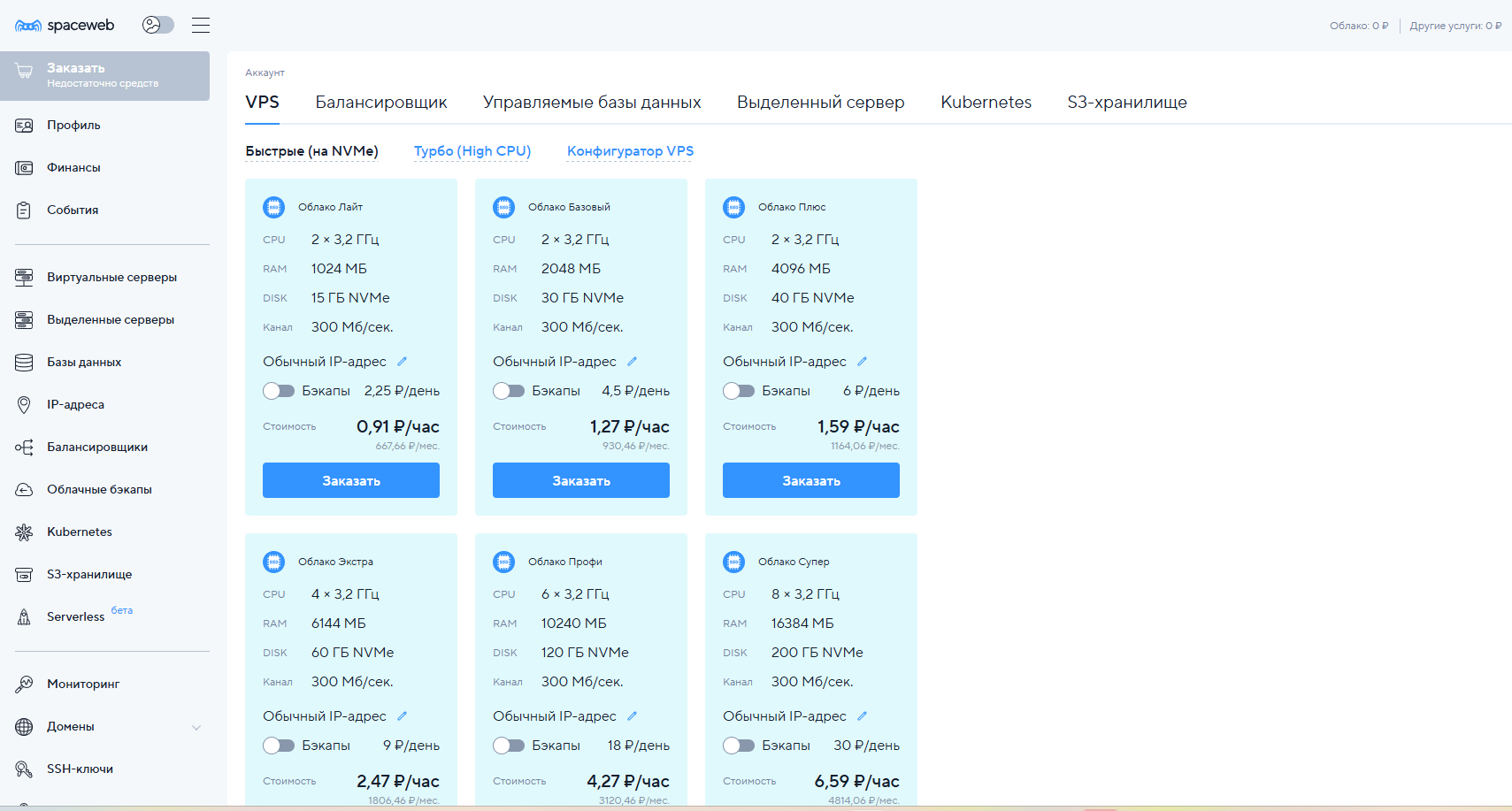Click the Выделенные серверы icon
Image resolution: width=1512 pixels, height=811 pixels.
point(24,320)
